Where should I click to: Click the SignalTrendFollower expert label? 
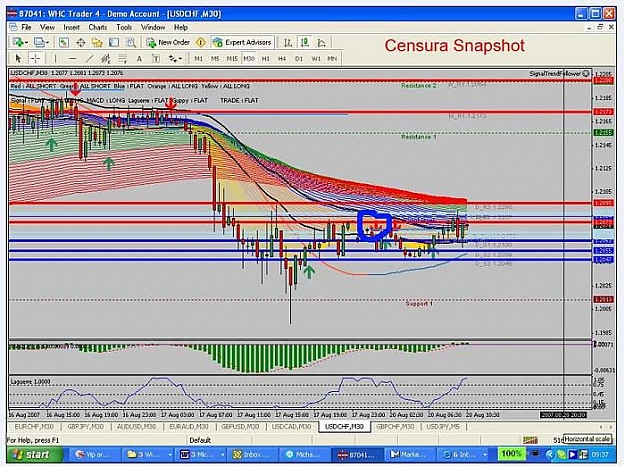click(559, 73)
